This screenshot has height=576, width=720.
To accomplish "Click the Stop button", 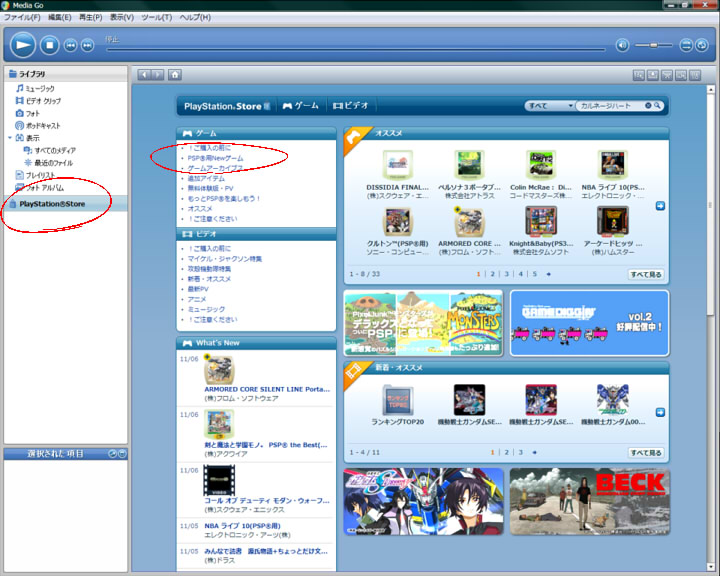I will click(50, 45).
